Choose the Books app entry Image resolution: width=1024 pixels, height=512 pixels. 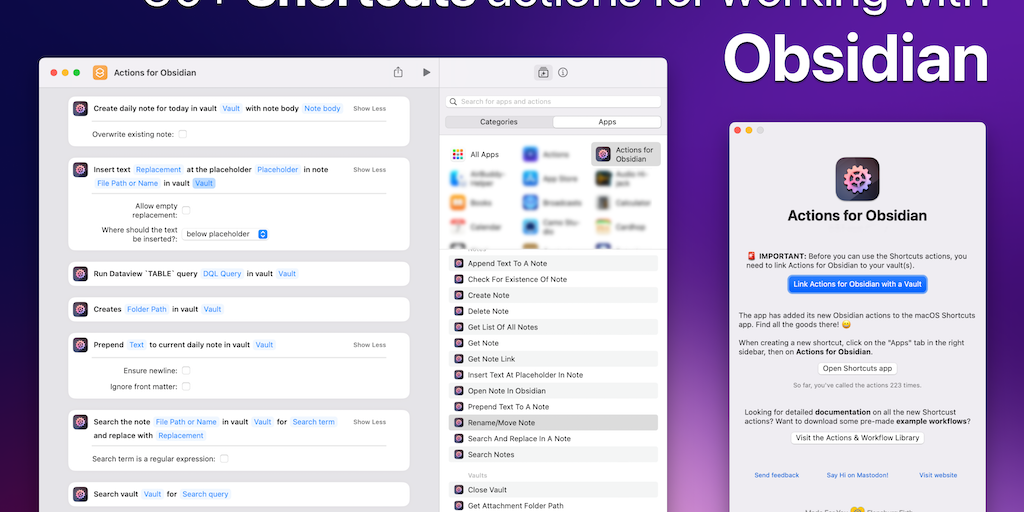pos(473,202)
